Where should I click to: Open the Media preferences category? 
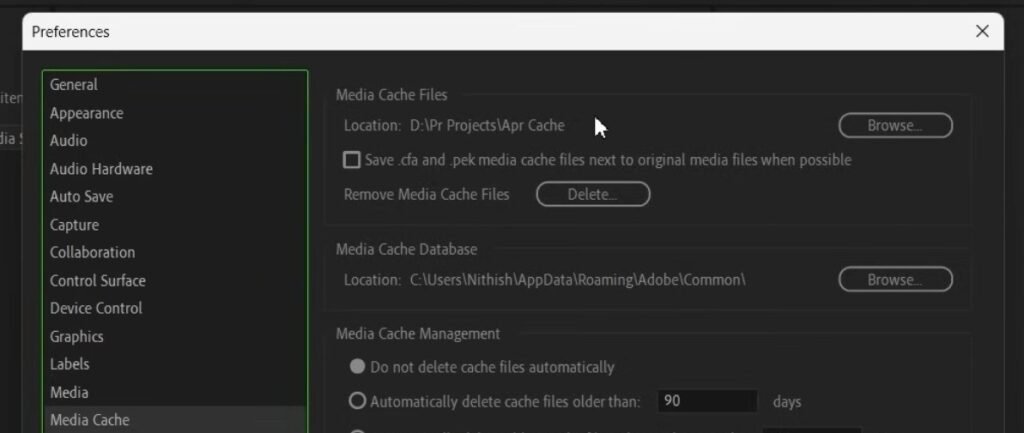(69, 392)
